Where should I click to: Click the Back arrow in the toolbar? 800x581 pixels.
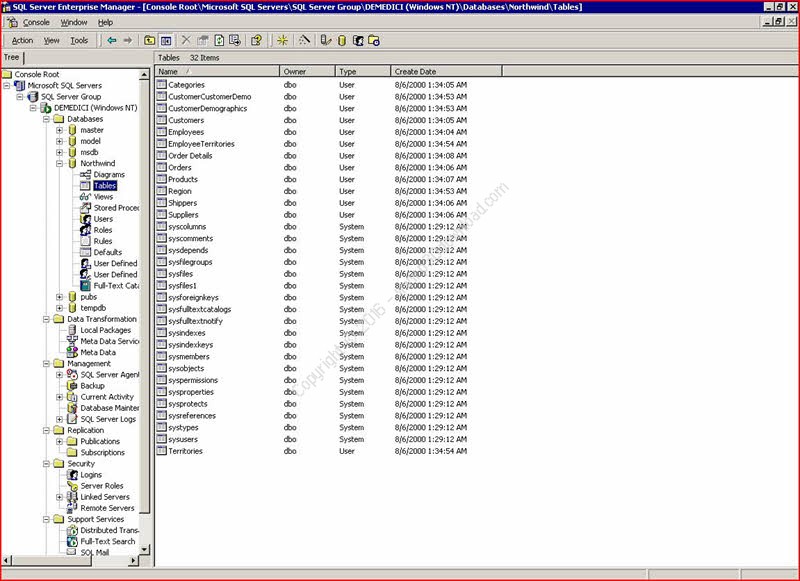111,41
